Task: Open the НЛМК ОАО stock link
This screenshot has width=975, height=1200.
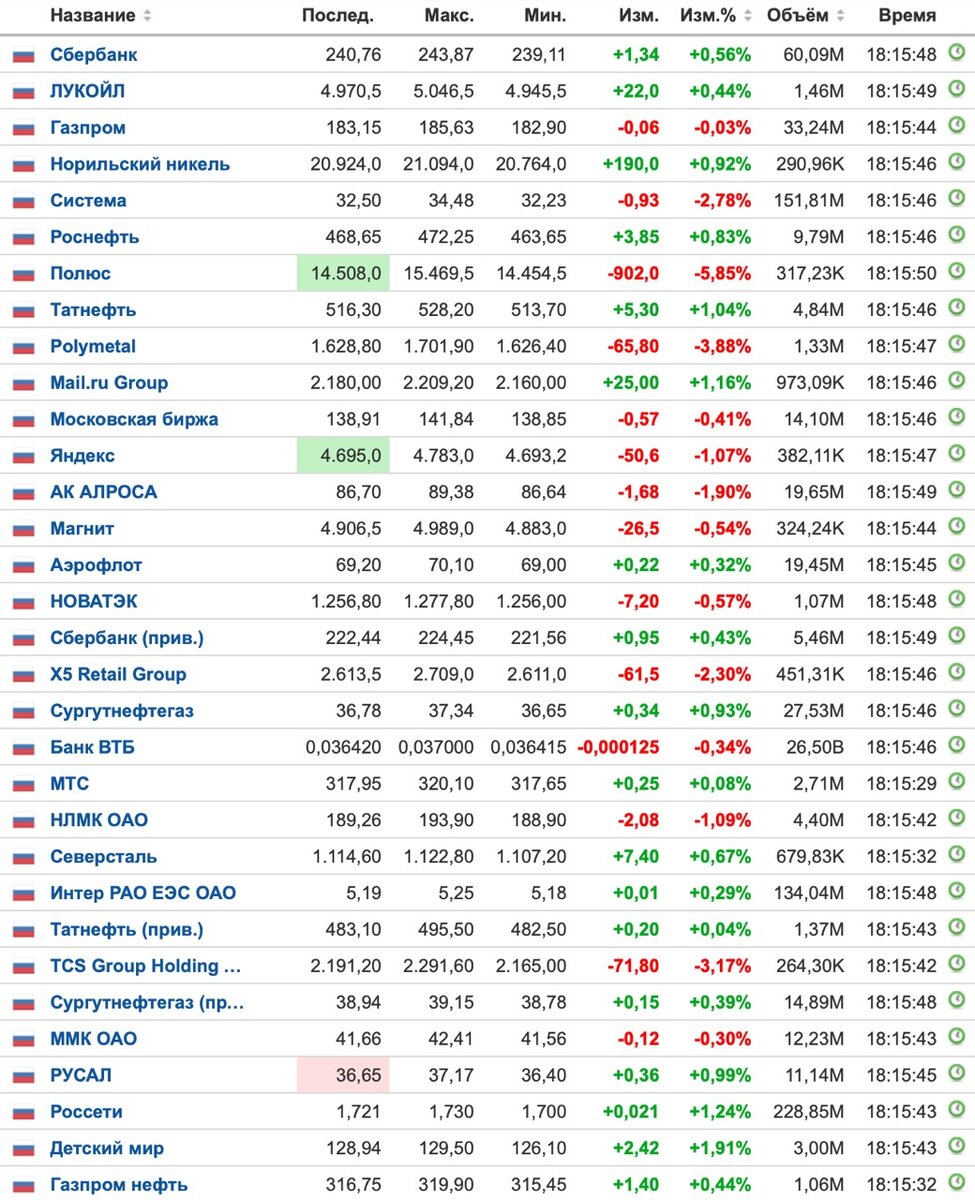Action: coord(99,820)
